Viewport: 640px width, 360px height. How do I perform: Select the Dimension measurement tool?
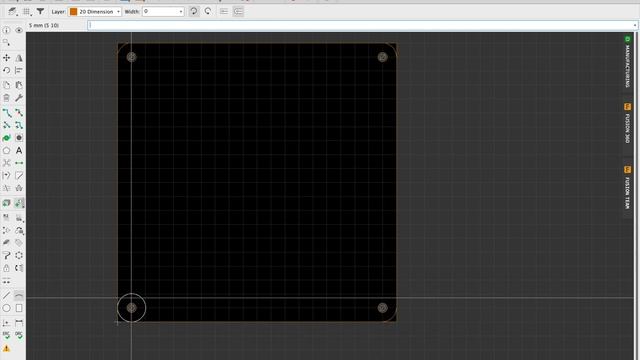tap(19, 323)
